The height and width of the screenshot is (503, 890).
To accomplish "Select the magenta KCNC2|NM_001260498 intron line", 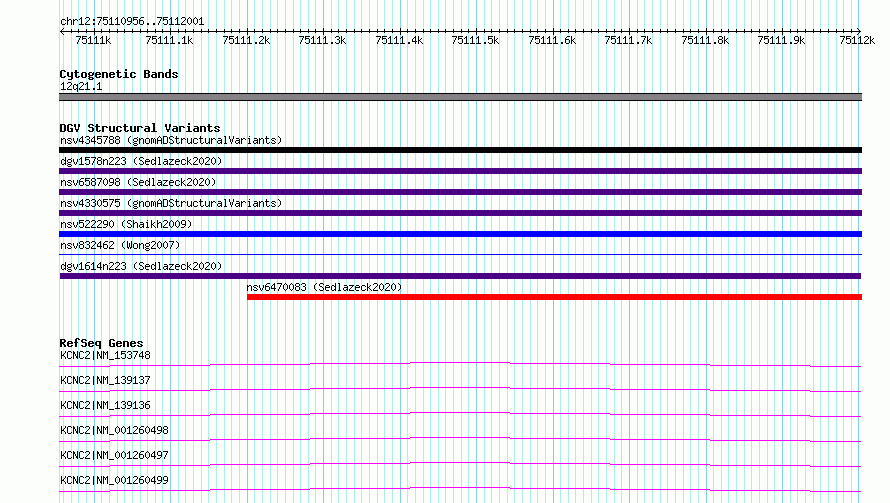I will coord(460,439).
